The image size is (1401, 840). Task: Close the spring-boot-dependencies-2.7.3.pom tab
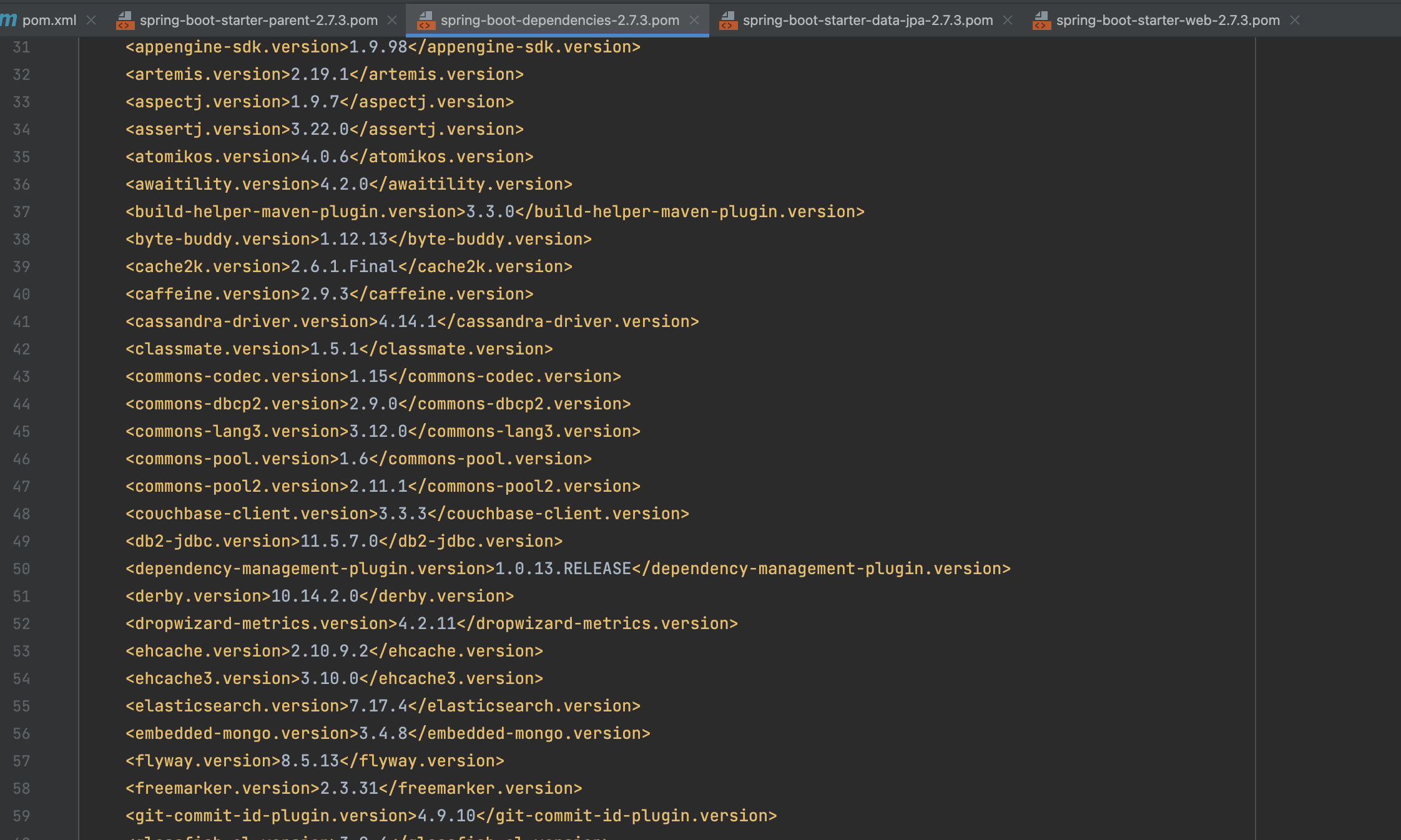click(694, 20)
